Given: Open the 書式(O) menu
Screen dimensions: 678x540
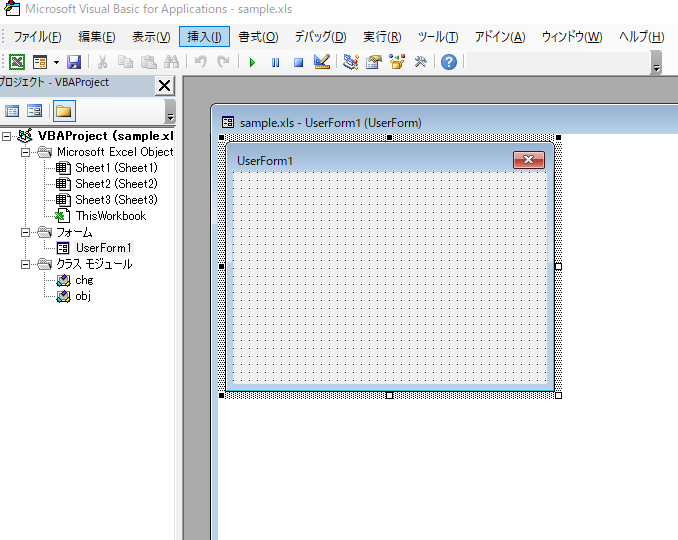Looking at the screenshot, I should [x=258, y=37].
